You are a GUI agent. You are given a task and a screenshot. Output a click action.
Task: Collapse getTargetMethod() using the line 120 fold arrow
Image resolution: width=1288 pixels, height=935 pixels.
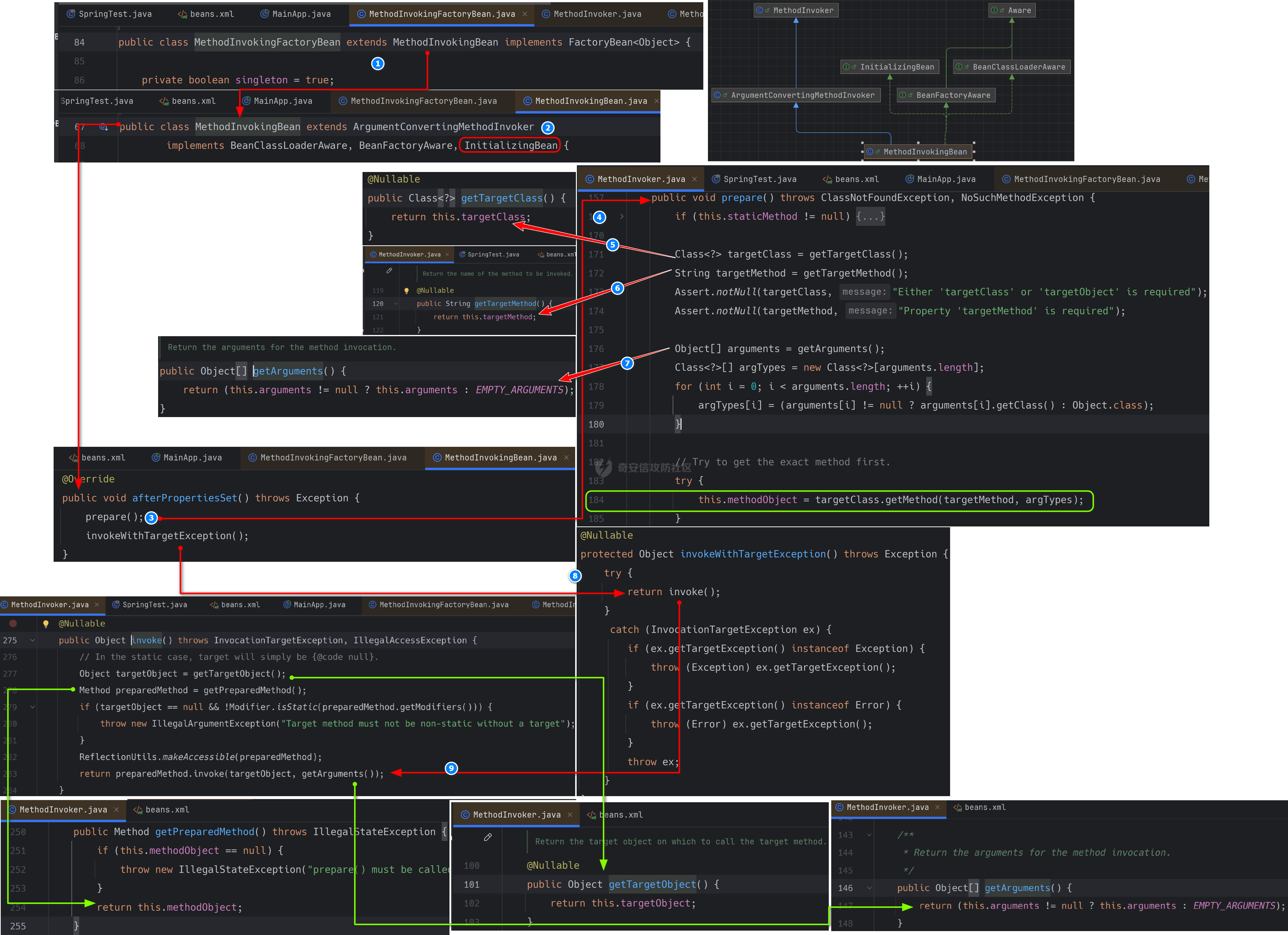(x=396, y=304)
